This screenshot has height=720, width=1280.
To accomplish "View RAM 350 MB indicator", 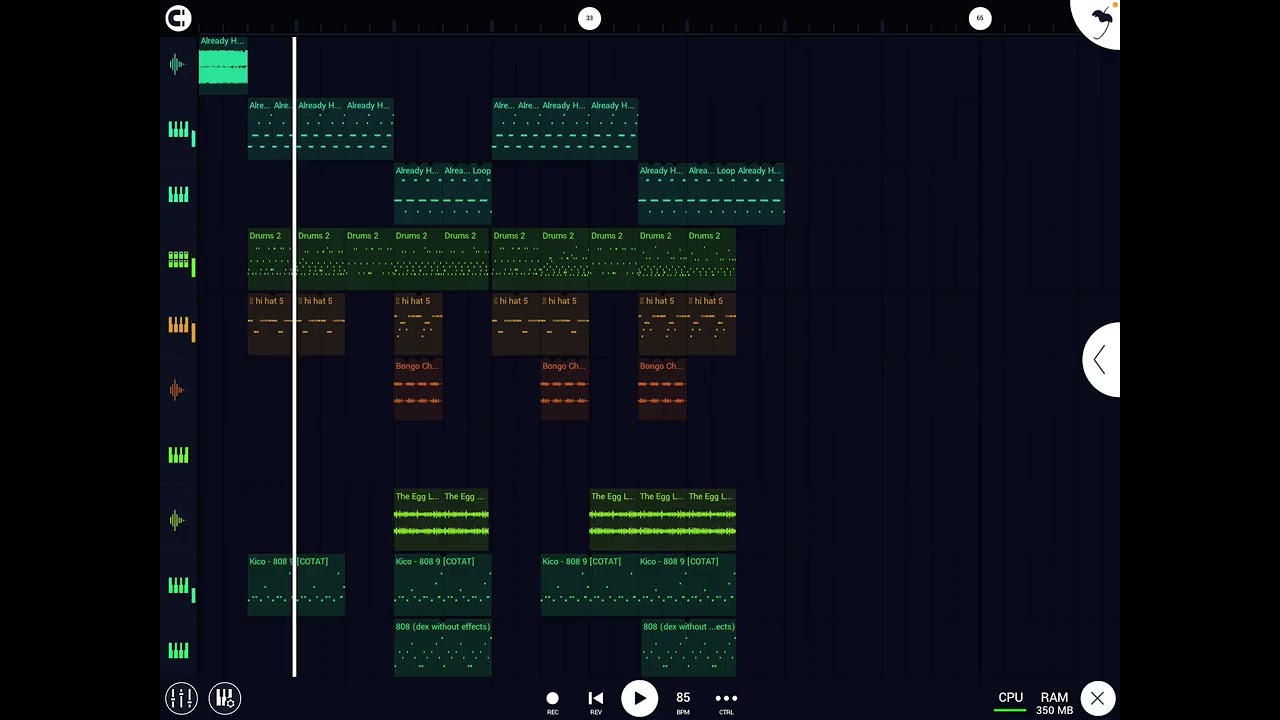I will point(1054,703).
